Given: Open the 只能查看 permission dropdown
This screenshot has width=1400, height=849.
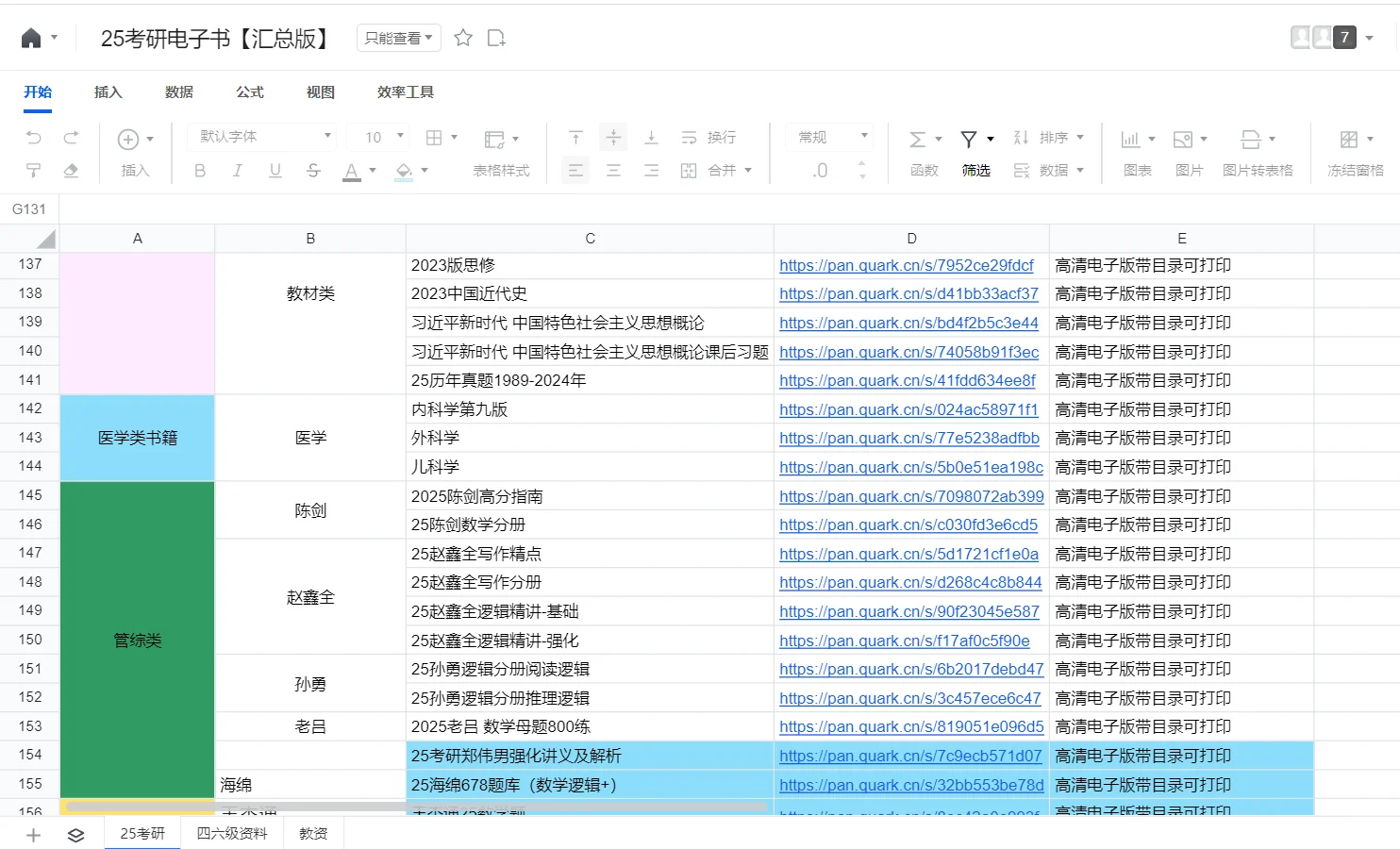Looking at the screenshot, I should (398, 38).
